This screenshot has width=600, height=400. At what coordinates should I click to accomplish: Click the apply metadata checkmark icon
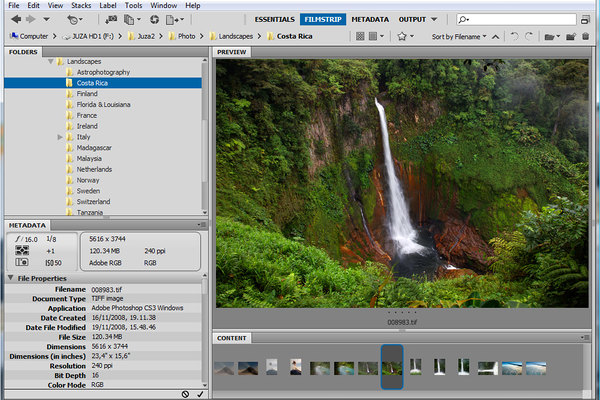coord(200,394)
